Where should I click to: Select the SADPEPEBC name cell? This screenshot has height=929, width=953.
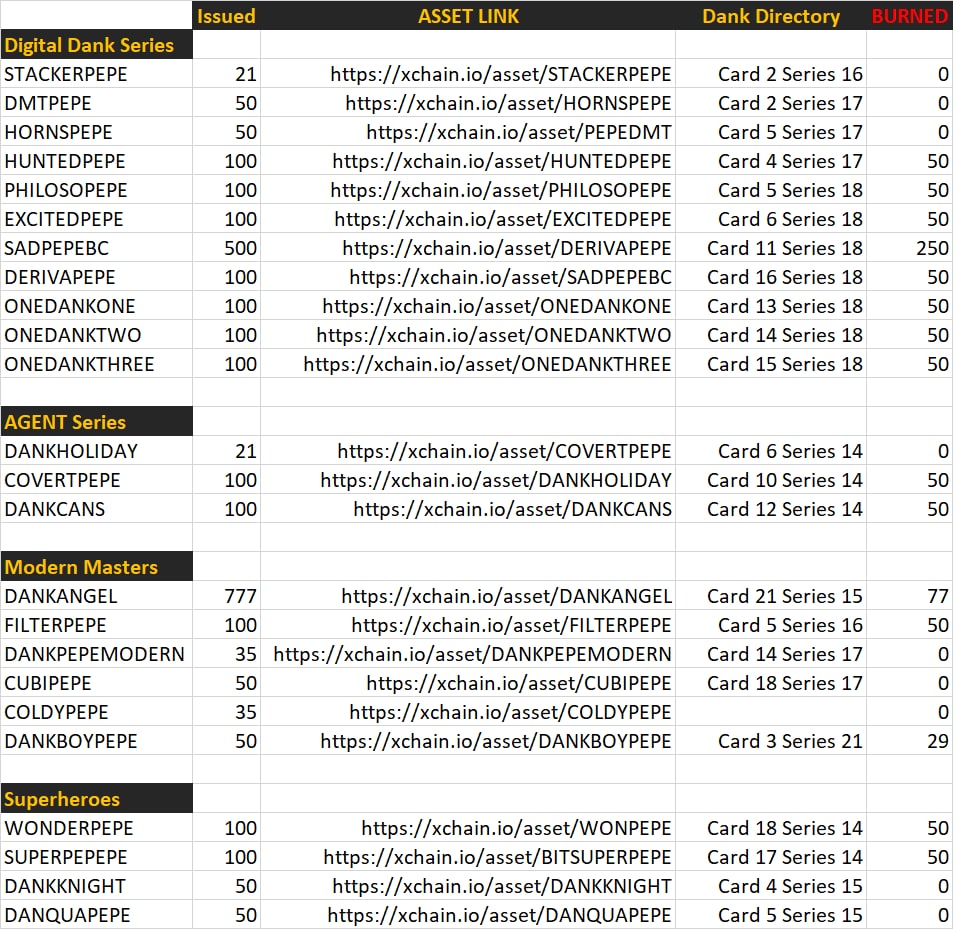pos(96,248)
